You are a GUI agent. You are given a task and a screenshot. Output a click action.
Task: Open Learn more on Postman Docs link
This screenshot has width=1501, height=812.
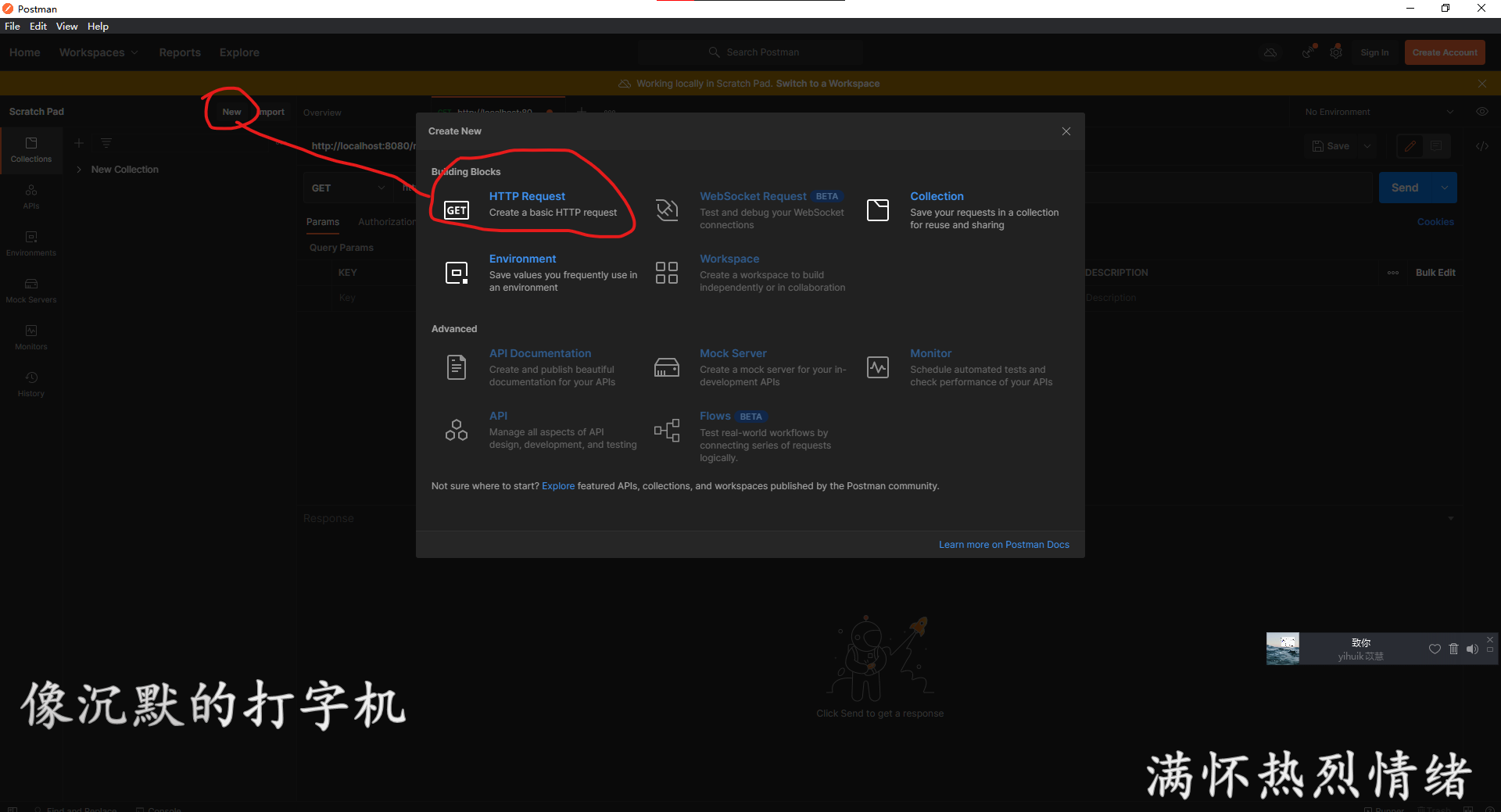[x=1004, y=545]
